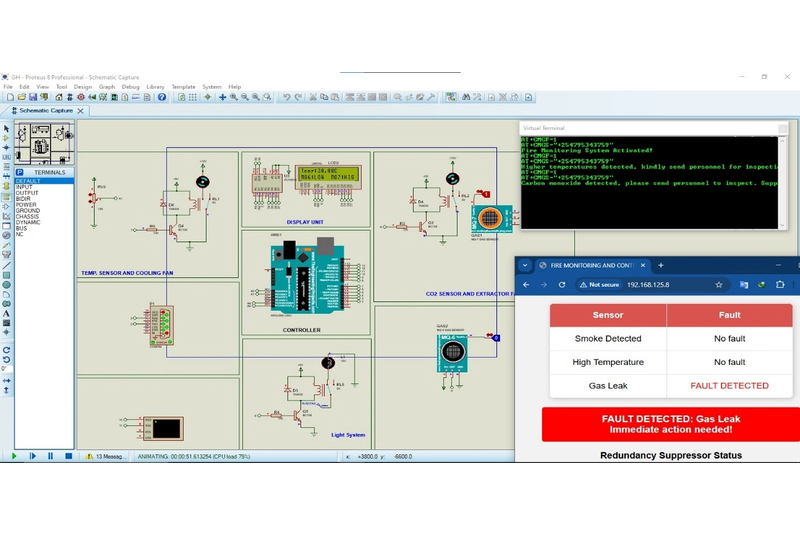
Task: Toggle the Wire Autorouter button
Action: tap(451, 97)
